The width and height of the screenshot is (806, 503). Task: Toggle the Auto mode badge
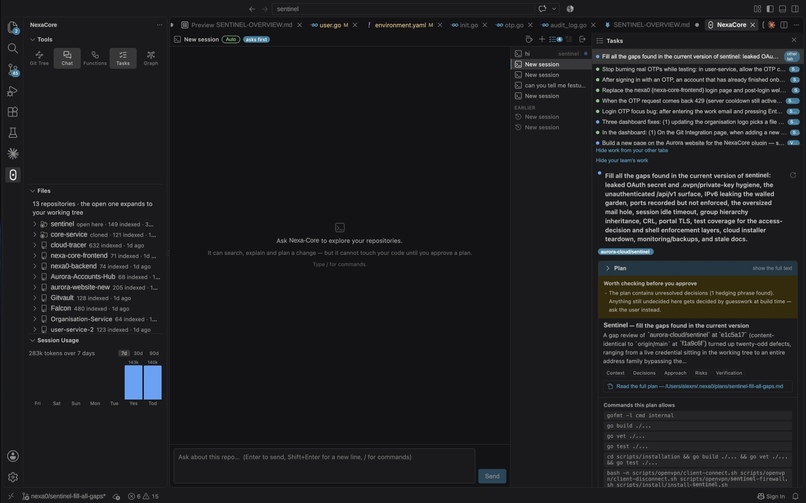[x=231, y=39]
